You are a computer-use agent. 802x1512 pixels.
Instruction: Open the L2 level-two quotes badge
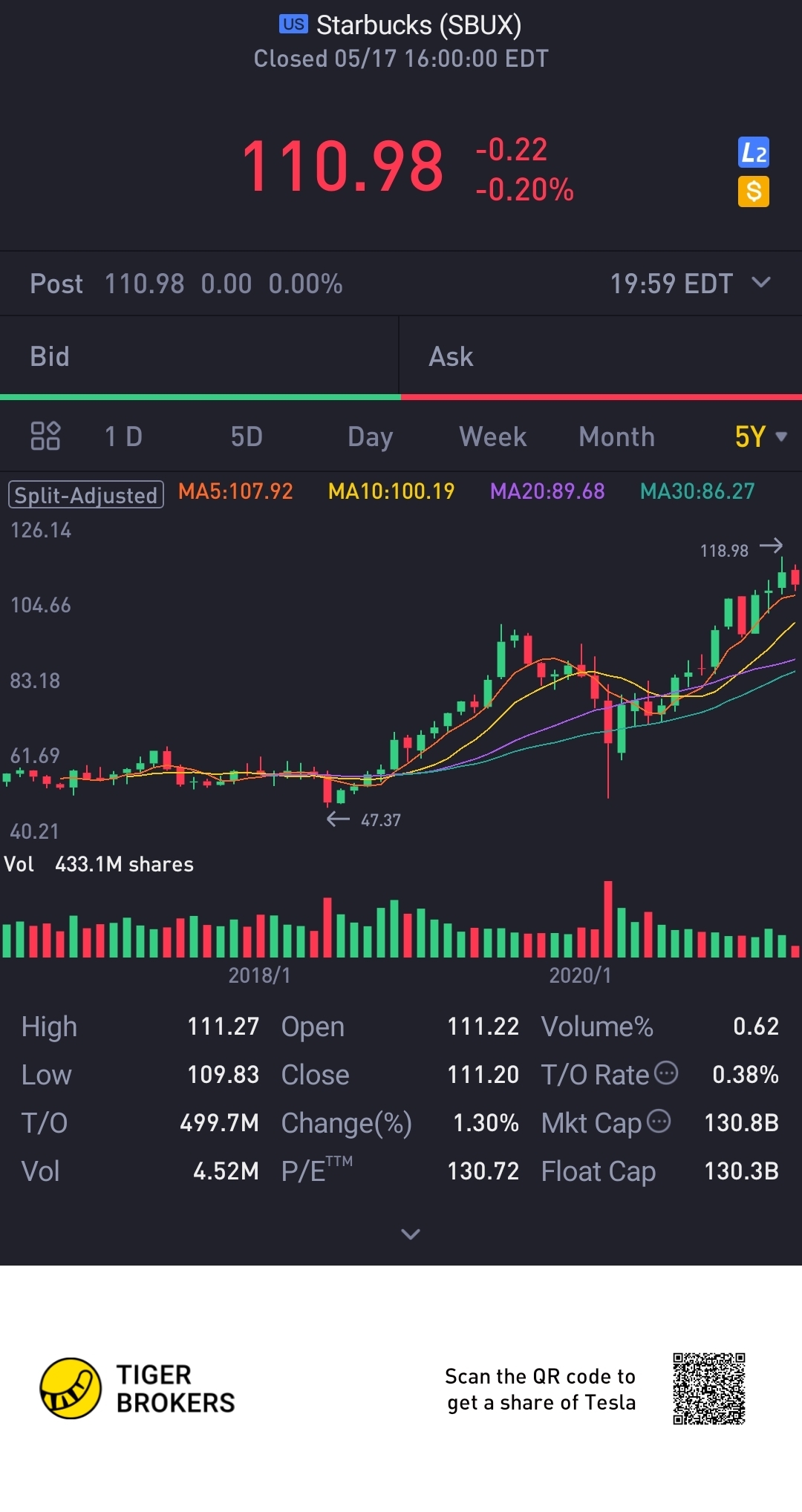[x=753, y=153]
